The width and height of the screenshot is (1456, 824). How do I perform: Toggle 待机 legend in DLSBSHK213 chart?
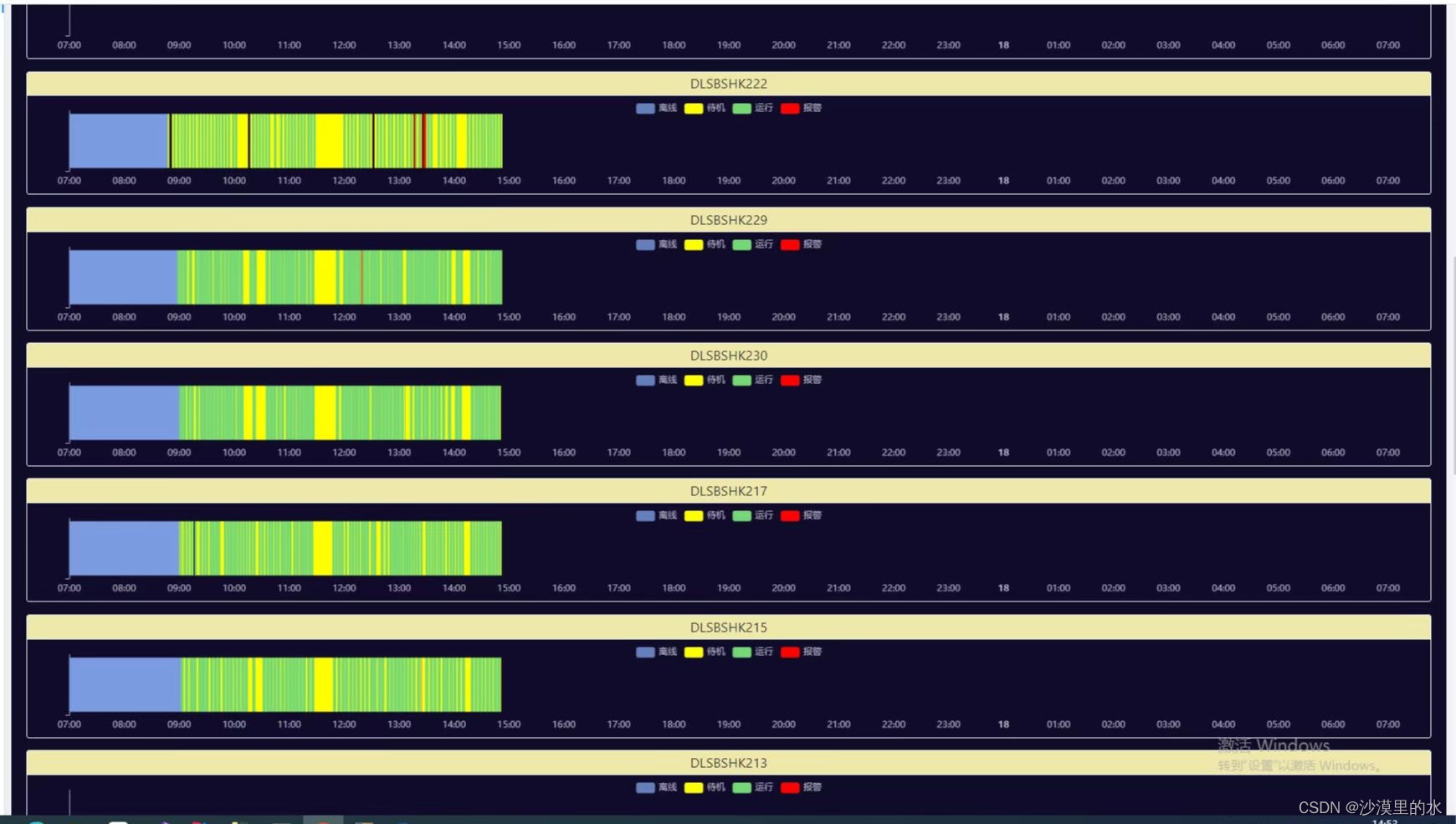click(x=705, y=787)
